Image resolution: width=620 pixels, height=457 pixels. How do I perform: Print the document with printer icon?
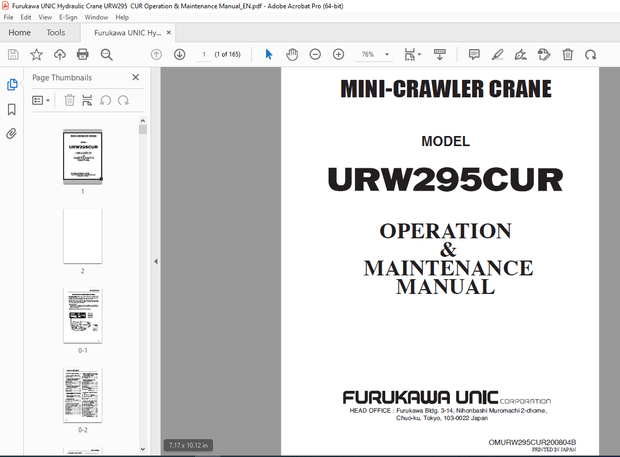coord(83,55)
